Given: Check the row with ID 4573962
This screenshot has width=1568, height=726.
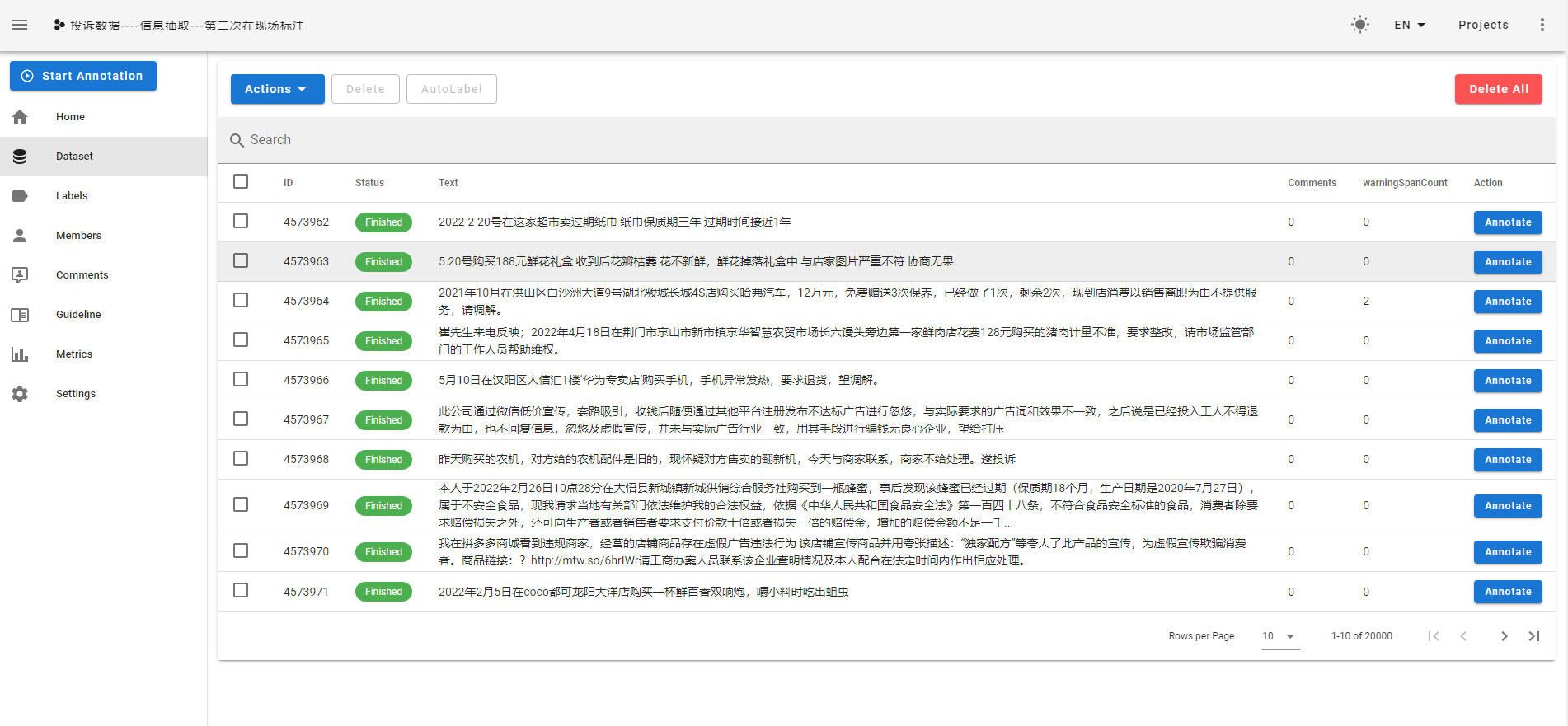Looking at the screenshot, I should point(241,221).
